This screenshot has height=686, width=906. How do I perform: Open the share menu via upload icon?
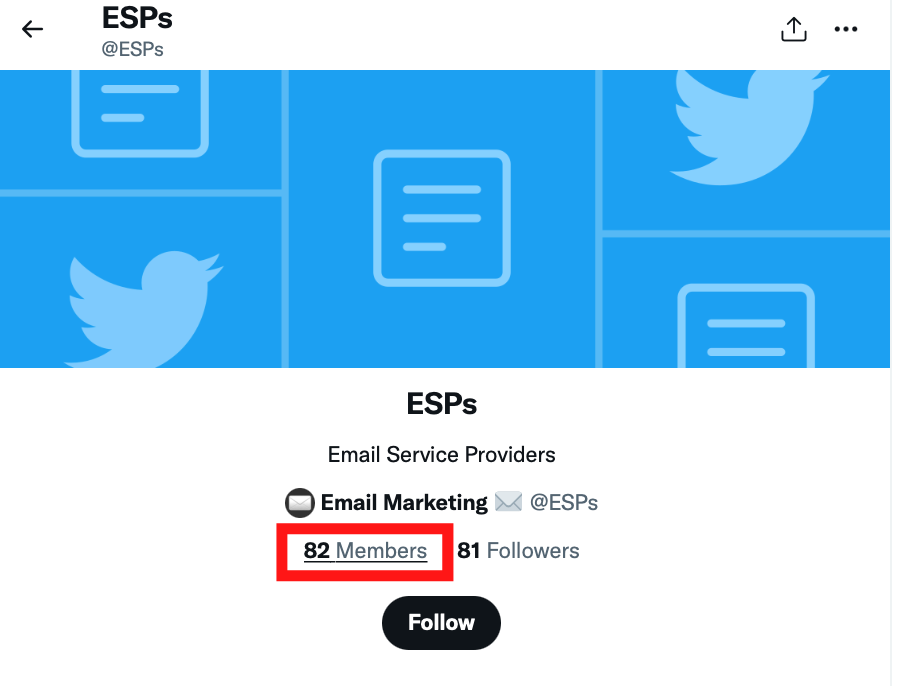coord(793,29)
